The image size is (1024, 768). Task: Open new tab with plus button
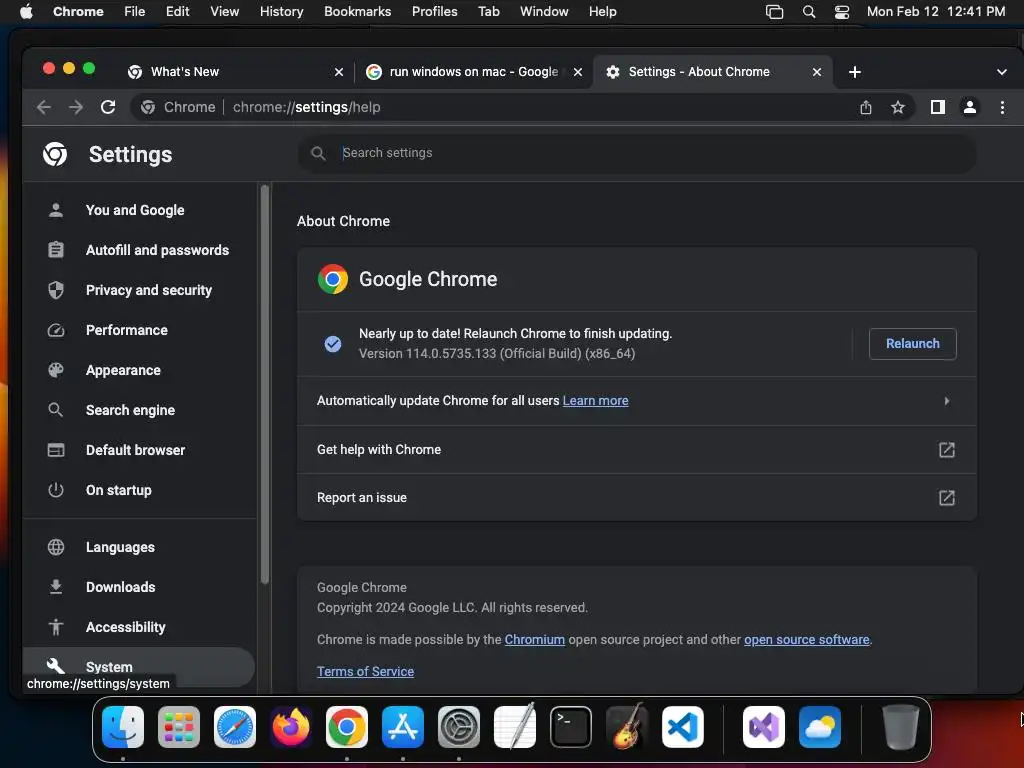point(855,72)
